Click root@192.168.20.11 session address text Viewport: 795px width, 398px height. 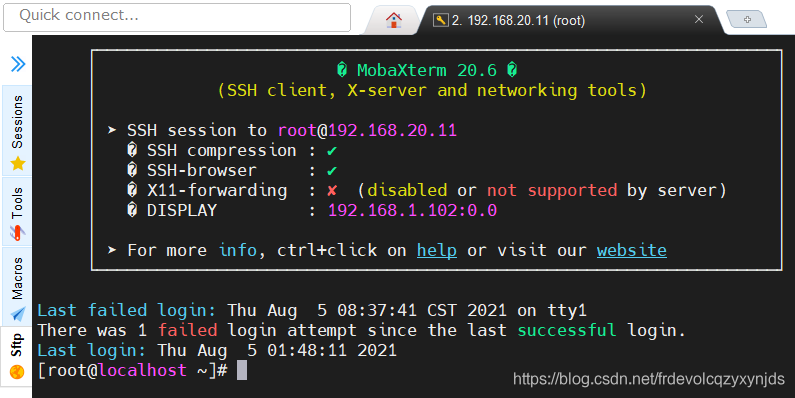click(x=367, y=130)
